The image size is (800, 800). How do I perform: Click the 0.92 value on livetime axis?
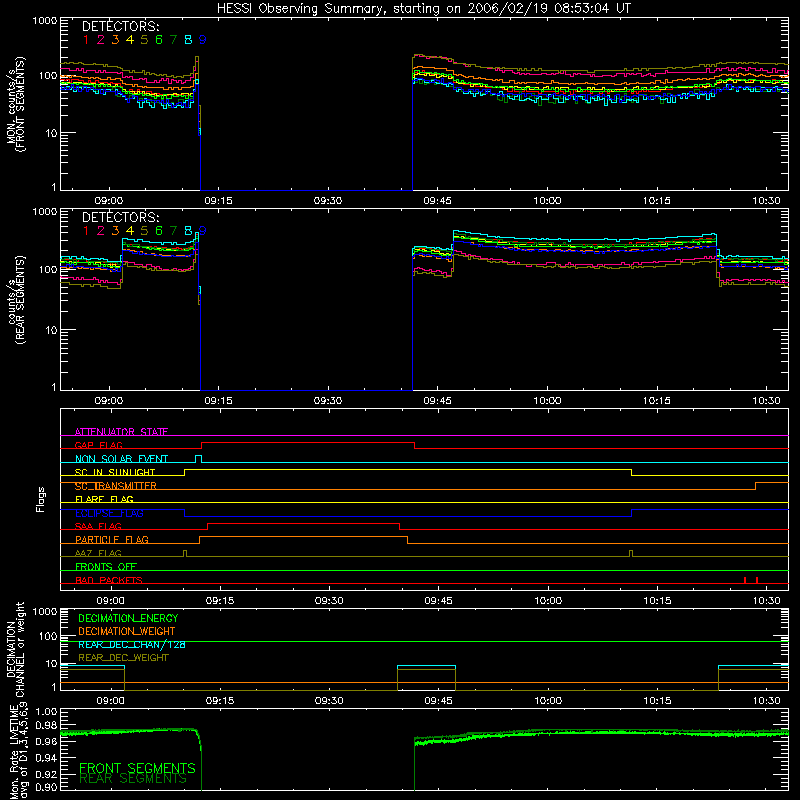click(46, 774)
